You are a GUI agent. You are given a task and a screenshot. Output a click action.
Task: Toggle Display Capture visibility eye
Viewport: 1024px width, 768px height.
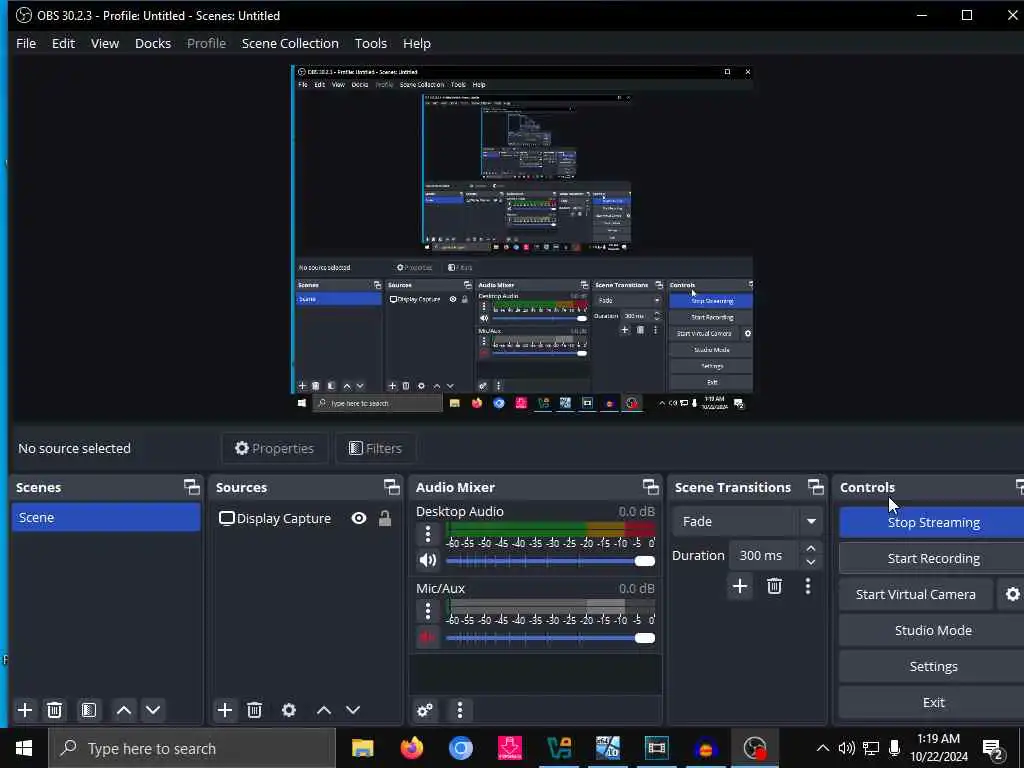[x=359, y=519]
